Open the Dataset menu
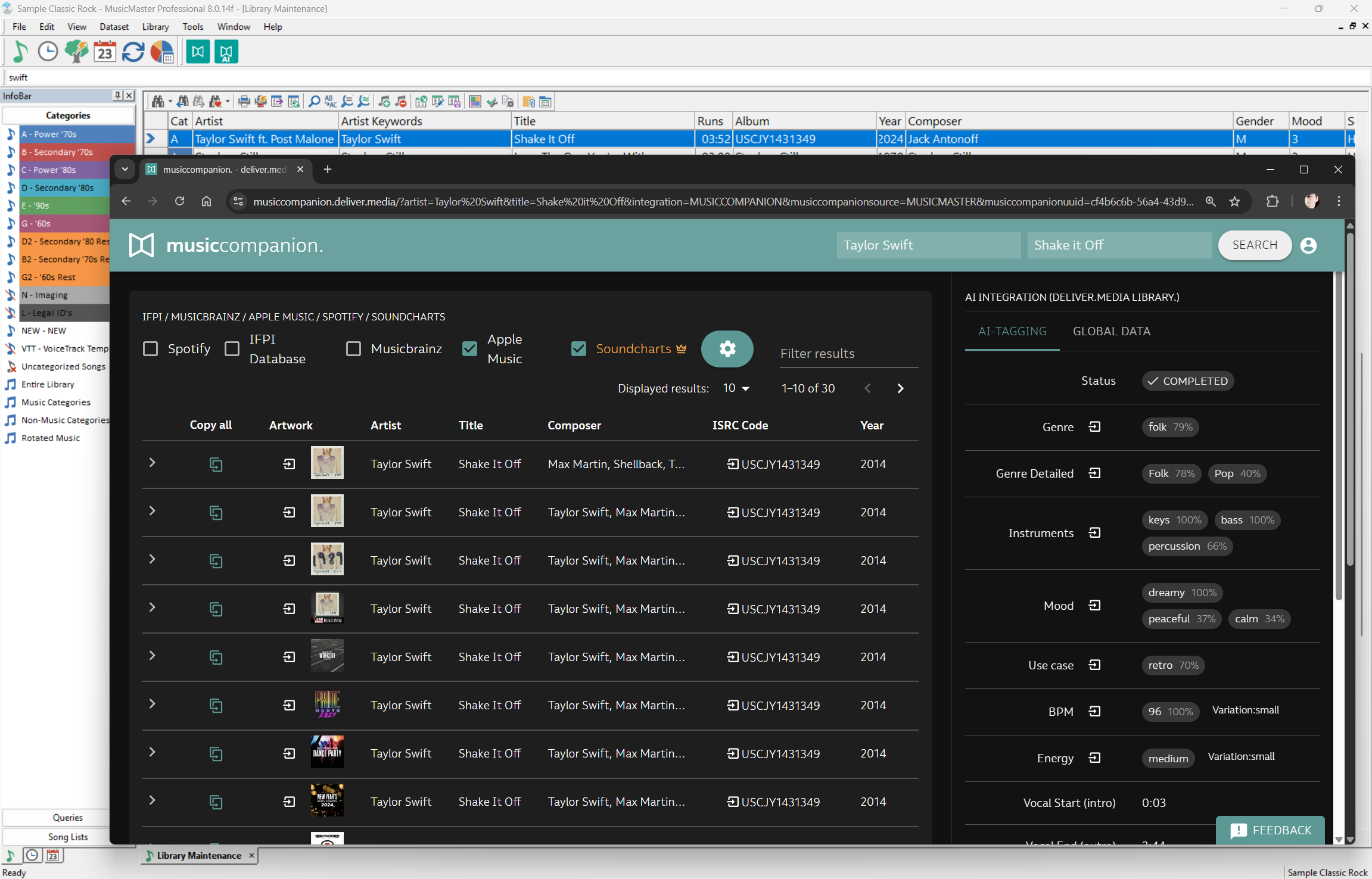The width and height of the screenshot is (1372, 879). point(114,27)
